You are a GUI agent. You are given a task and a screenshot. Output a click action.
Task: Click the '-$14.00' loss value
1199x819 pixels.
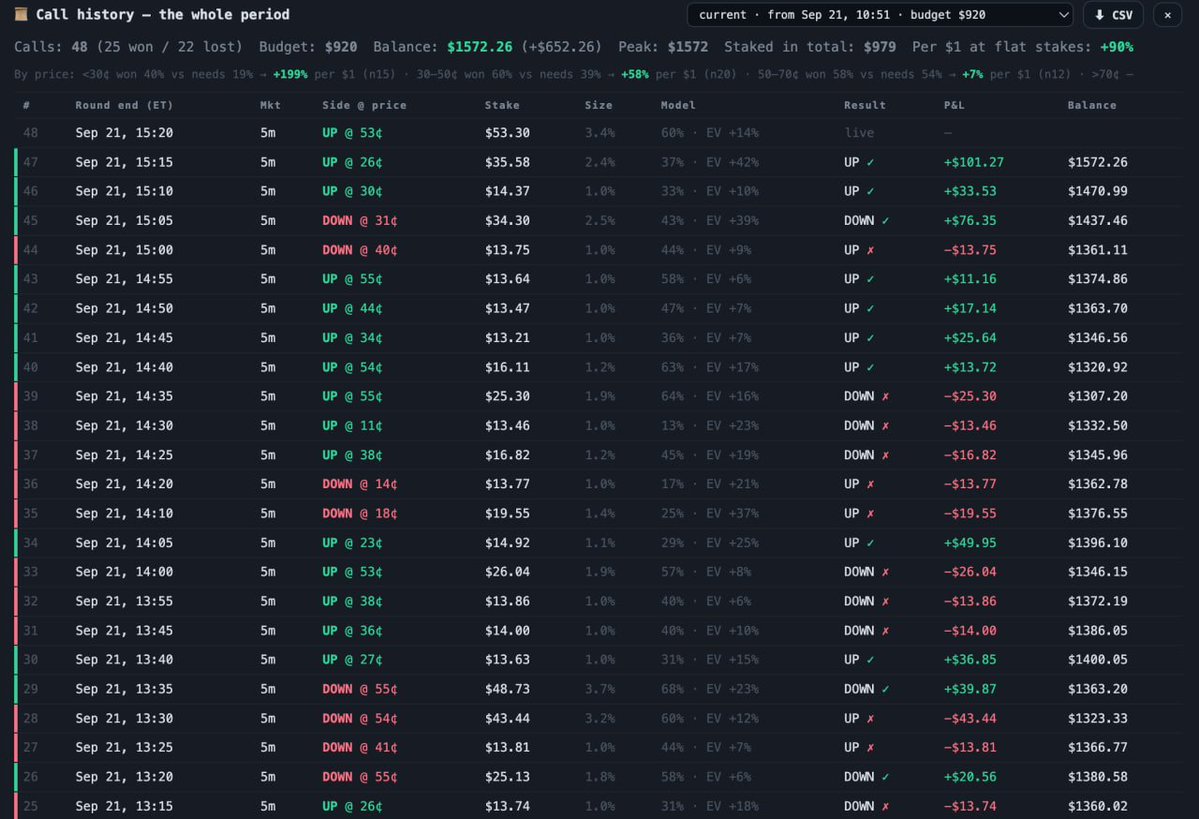click(x=970, y=631)
